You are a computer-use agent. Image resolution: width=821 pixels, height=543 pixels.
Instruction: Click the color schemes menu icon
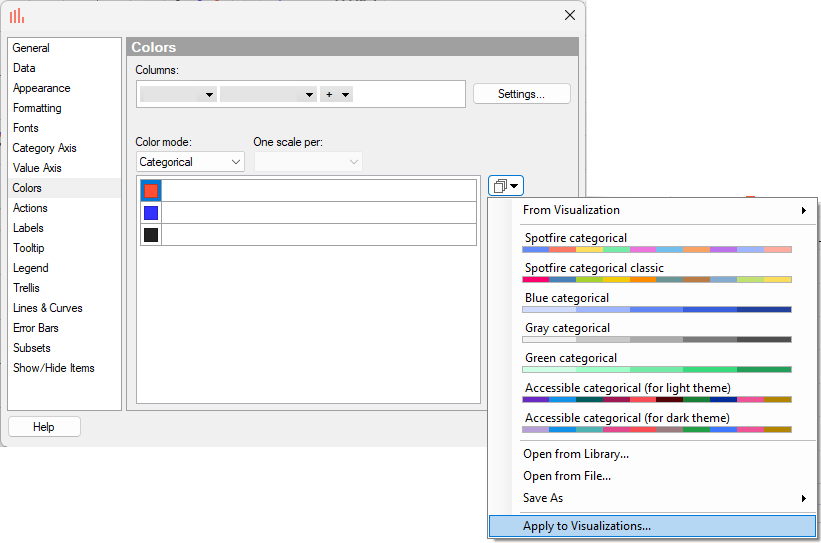pos(505,185)
